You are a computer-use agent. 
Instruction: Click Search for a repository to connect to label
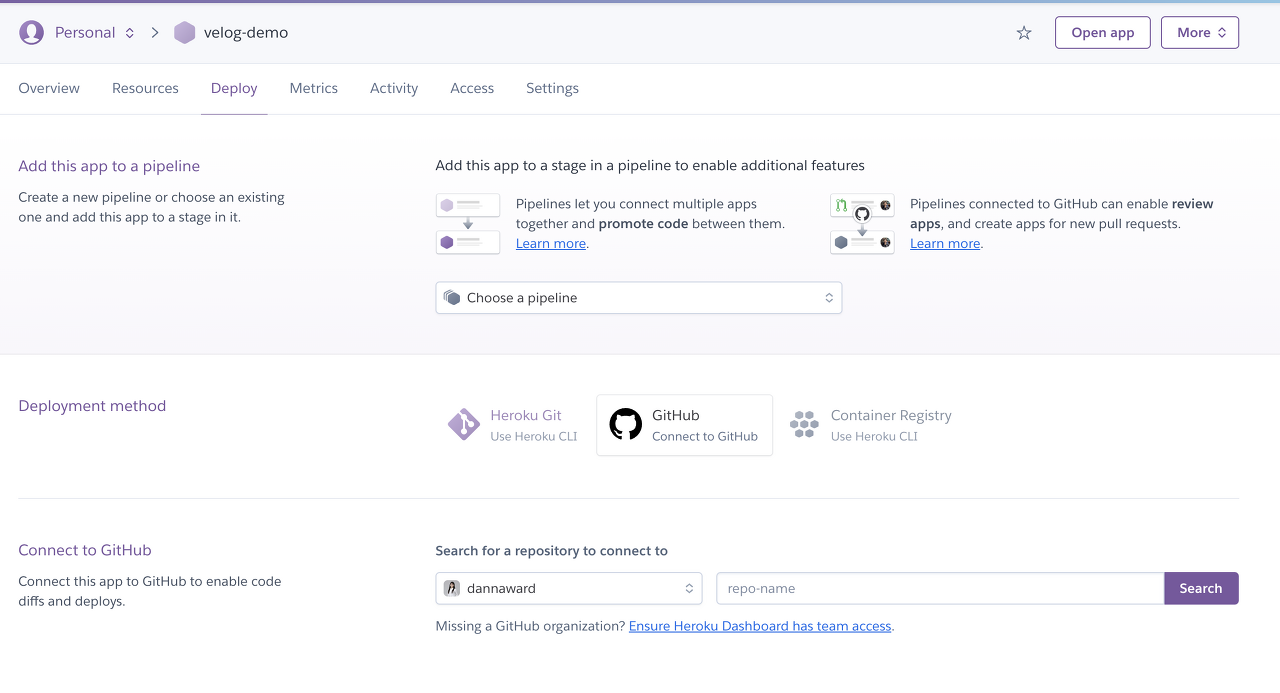click(x=552, y=551)
